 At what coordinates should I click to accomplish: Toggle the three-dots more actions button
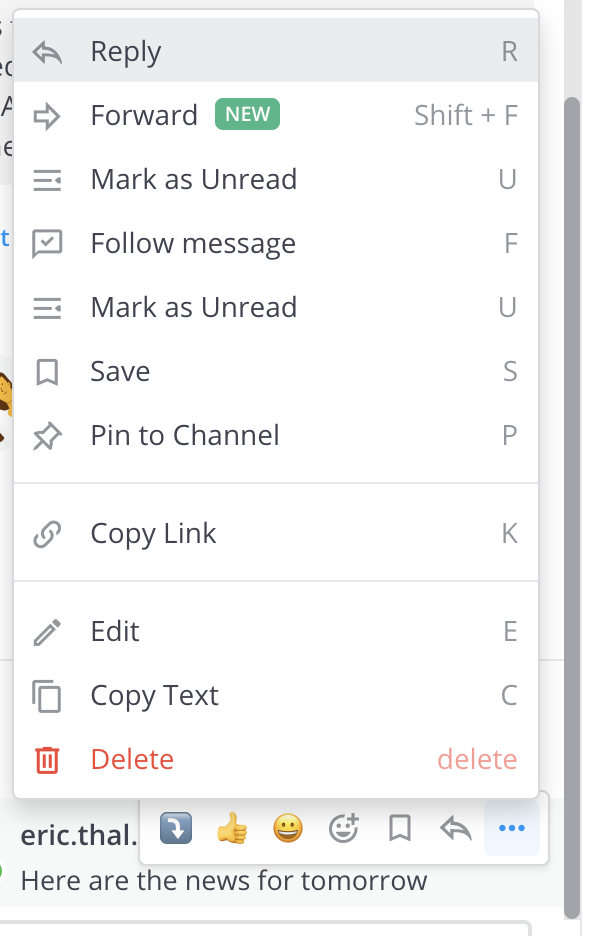(512, 828)
